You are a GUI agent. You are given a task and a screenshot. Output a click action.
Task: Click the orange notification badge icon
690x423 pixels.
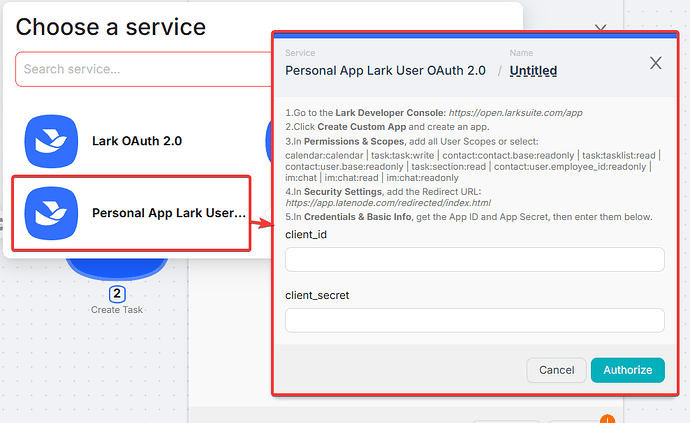pyautogui.click(x=607, y=419)
